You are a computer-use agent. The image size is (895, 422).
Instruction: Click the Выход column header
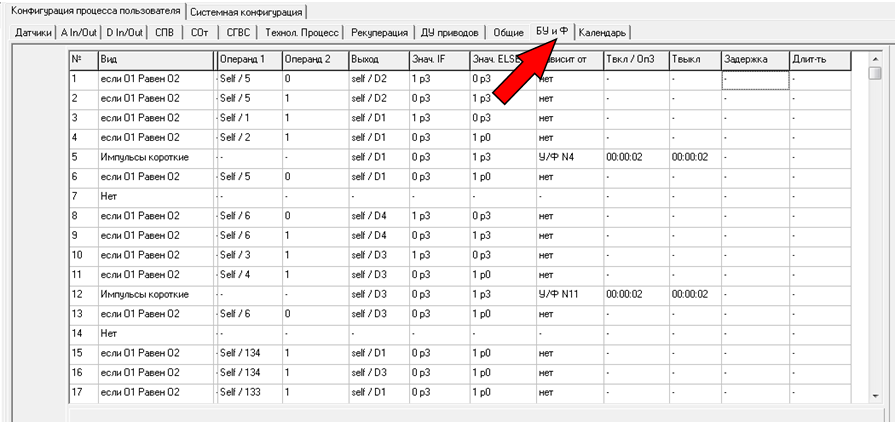(x=377, y=61)
